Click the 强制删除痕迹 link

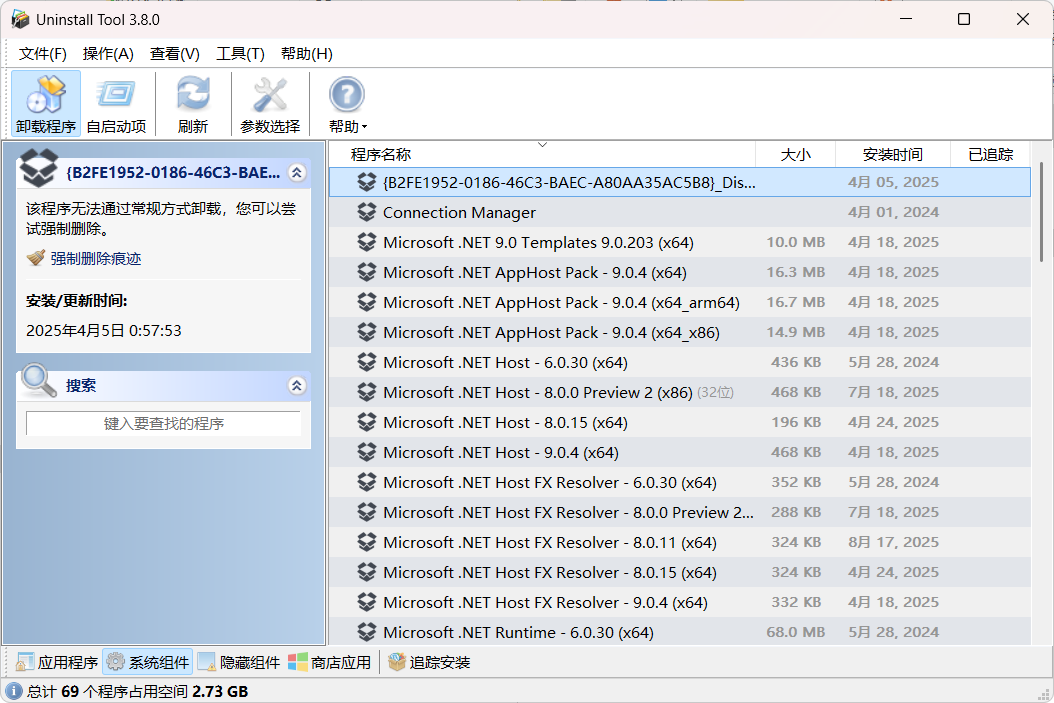[x=95, y=259]
